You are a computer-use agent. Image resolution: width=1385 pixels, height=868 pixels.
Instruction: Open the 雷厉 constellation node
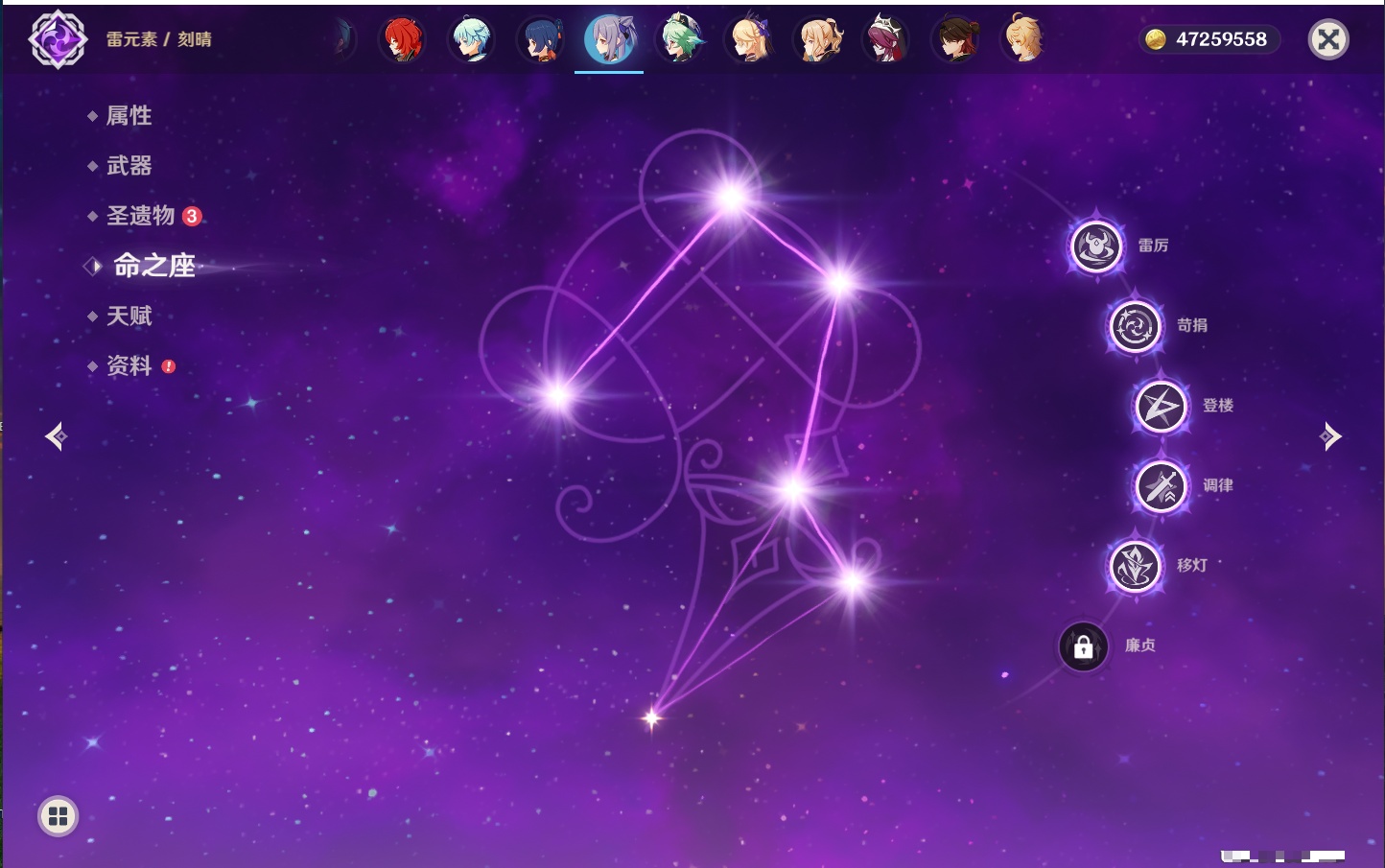pyautogui.click(x=1096, y=246)
